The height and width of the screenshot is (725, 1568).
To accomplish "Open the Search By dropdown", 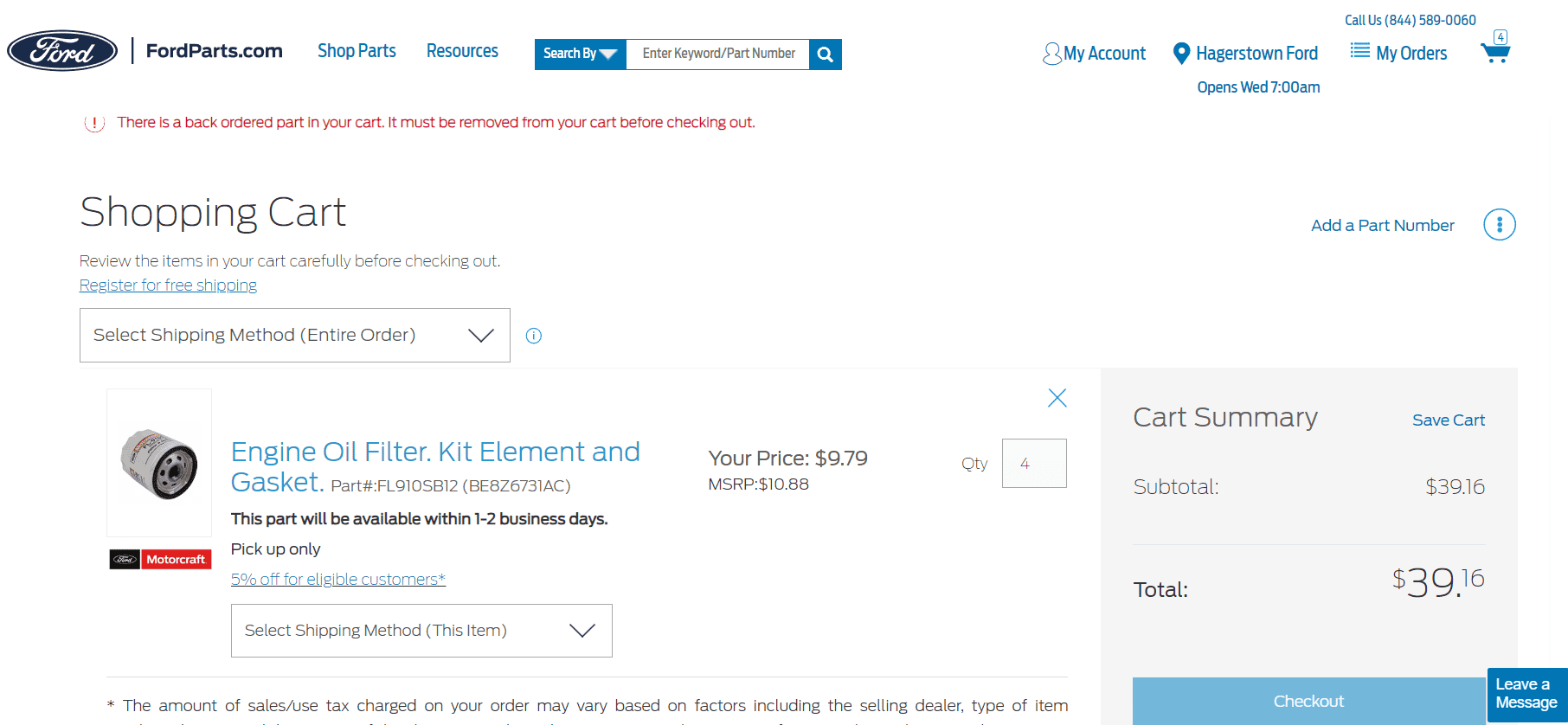I will tap(580, 54).
